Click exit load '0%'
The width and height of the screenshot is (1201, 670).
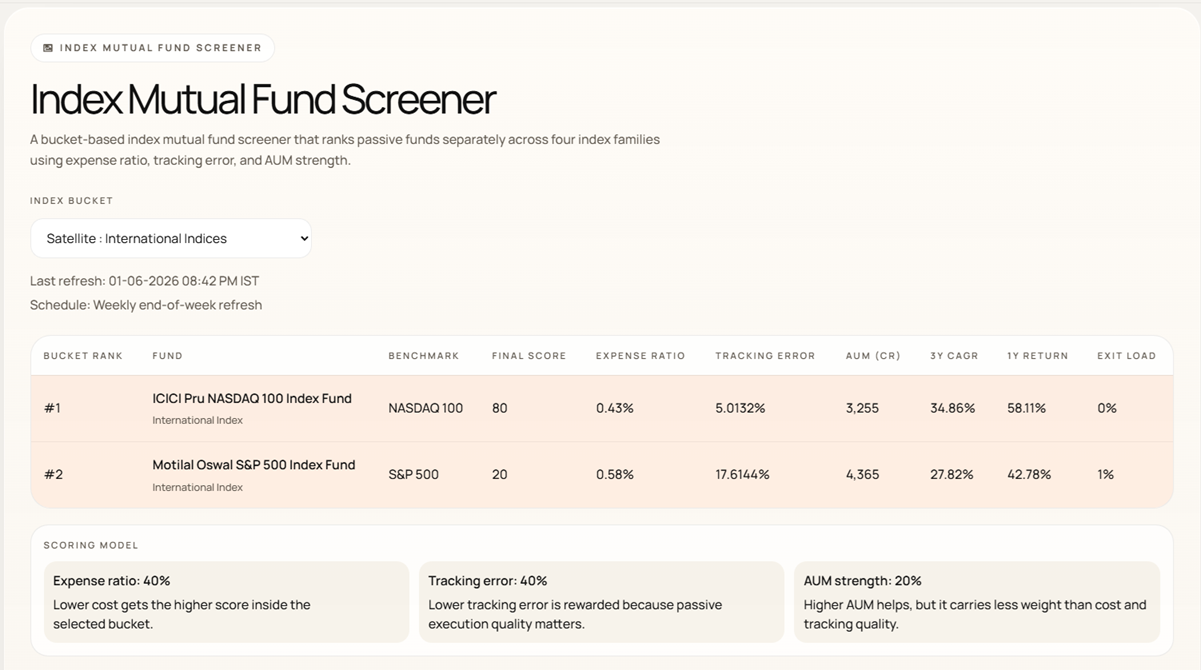(1107, 408)
